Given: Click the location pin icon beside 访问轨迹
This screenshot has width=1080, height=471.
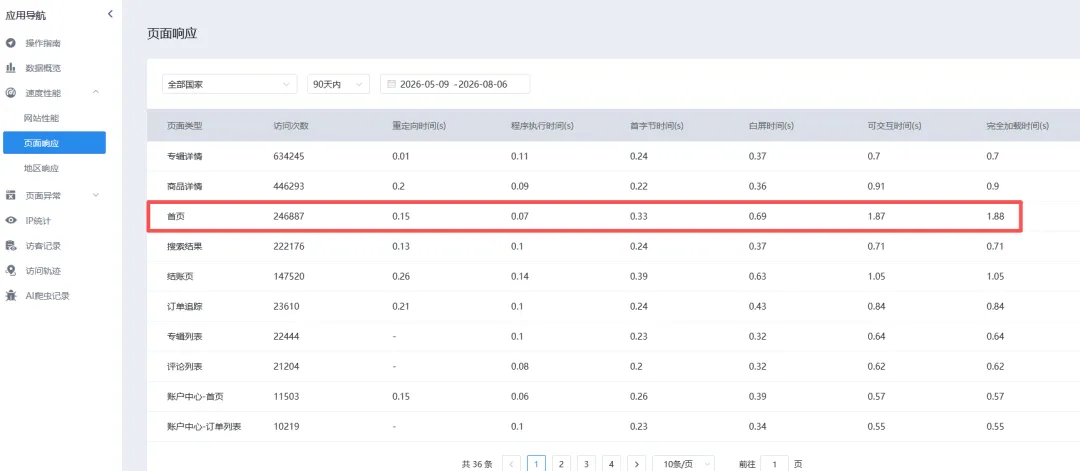Looking at the screenshot, I should [x=10, y=271].
